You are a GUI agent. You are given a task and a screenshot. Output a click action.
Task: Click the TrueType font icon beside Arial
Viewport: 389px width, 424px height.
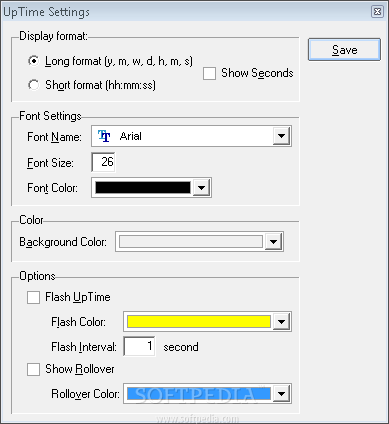tap(104, 136)
